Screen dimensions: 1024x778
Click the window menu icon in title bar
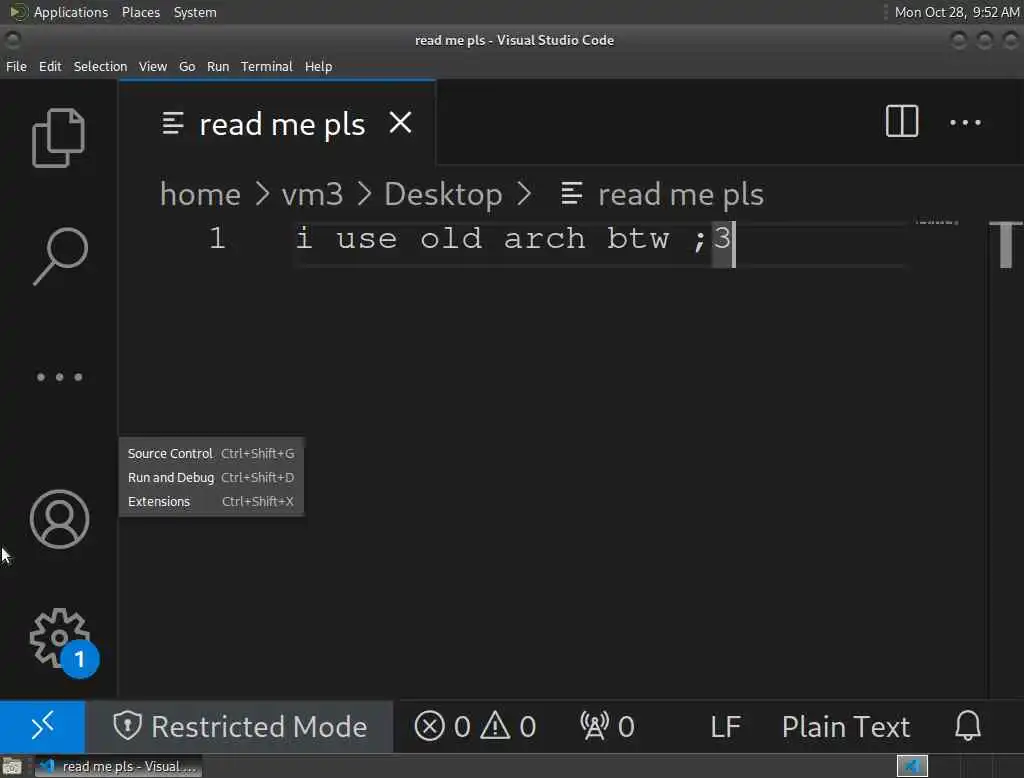pos(13,40)
